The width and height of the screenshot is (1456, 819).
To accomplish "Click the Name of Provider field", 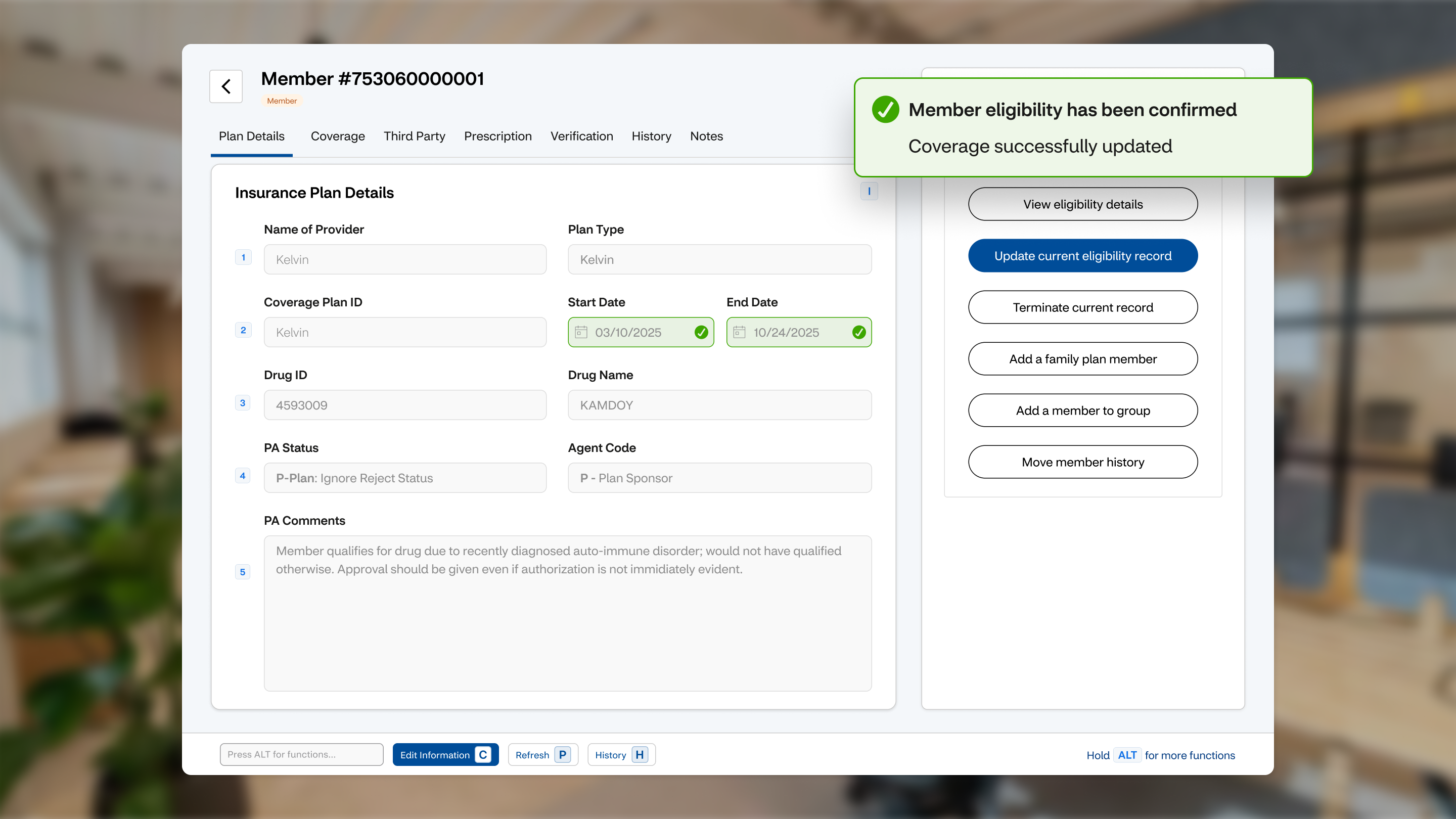I will click(405, 259).
